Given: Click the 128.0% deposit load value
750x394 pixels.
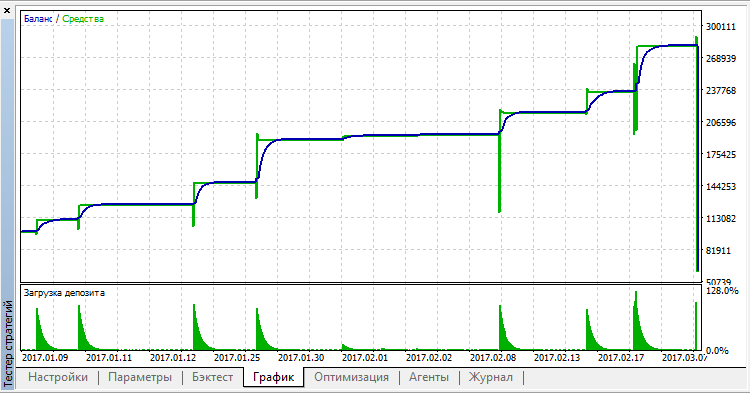Looking at the screenshot, I should click(722, 291).
